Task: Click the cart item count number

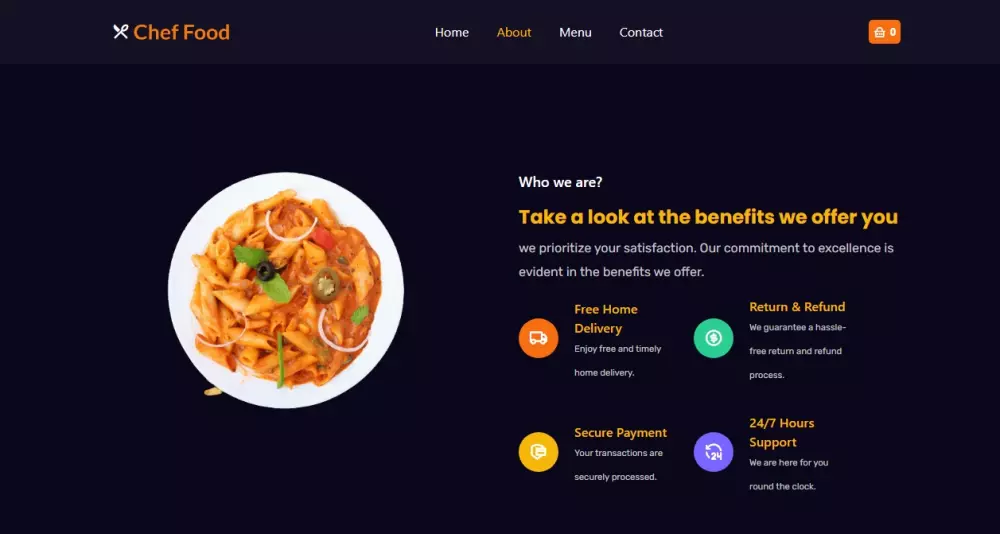Action: click(x=893, y=33)
